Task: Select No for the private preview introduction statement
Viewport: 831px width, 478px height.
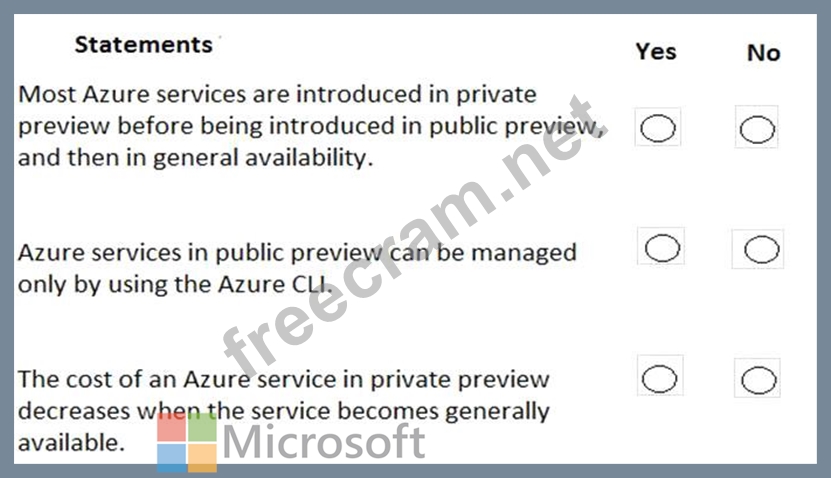Action: [757, 129]
